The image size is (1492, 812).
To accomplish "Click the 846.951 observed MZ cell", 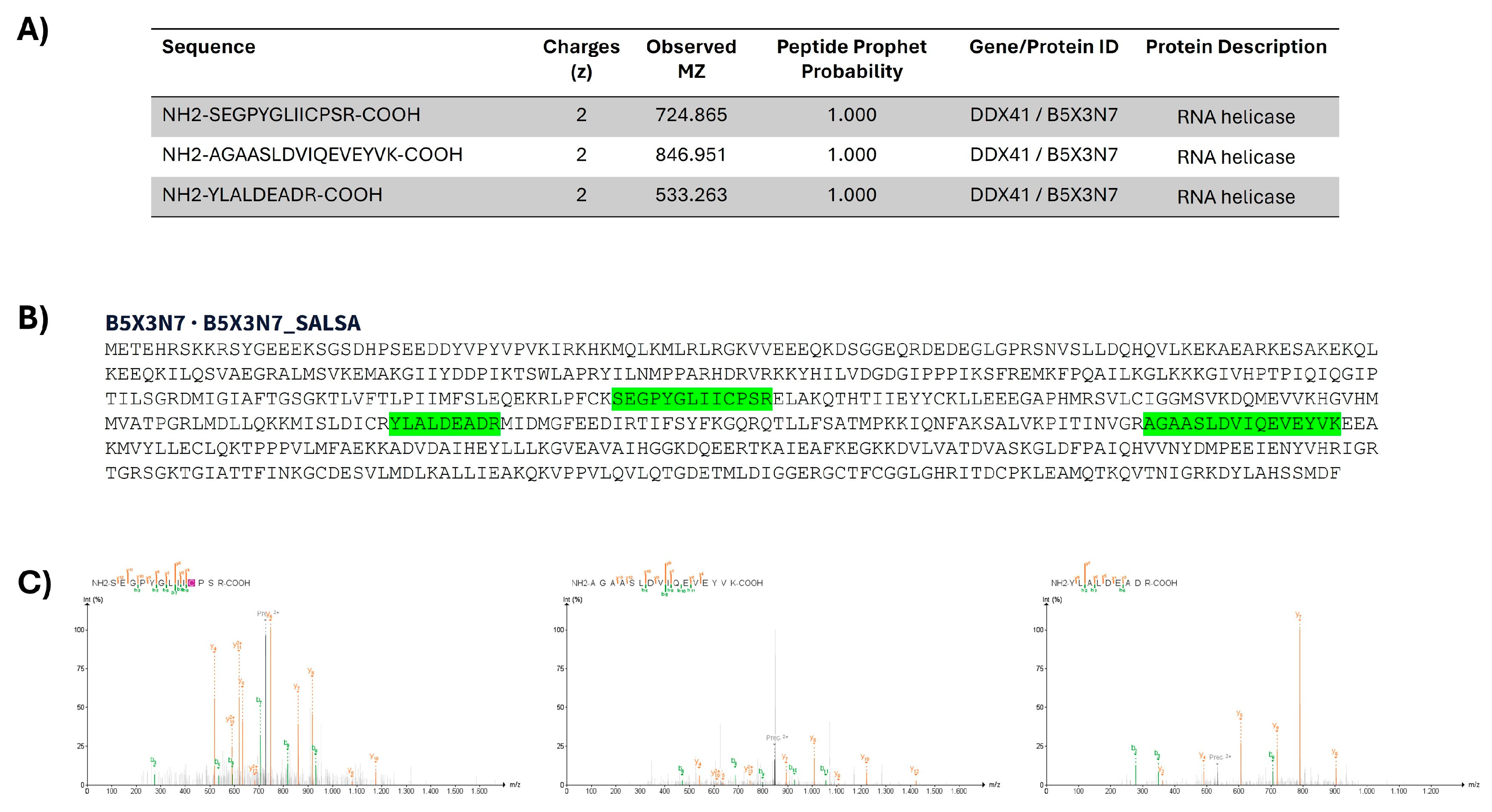I will tap(691, 155).
